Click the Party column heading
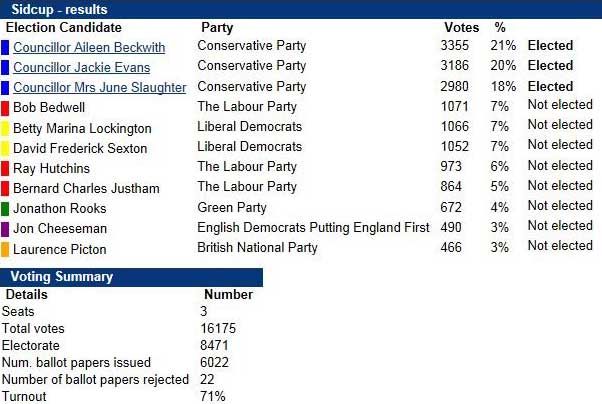Screen dimensions: 602x404 (x=217, y=28)
